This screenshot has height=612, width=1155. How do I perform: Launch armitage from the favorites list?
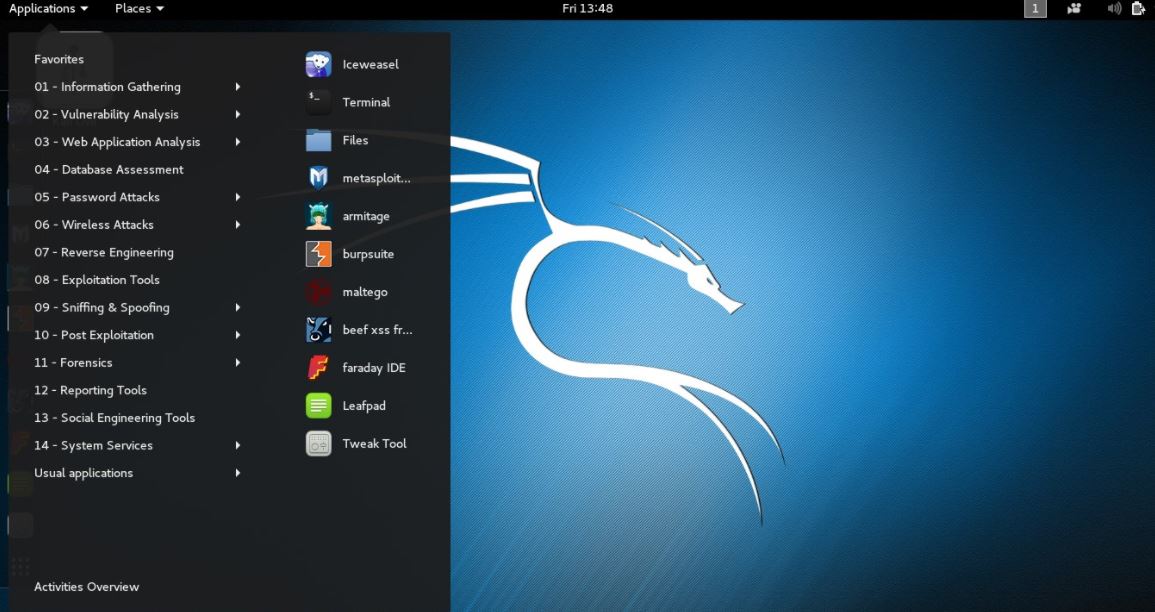pyautogui.click(x=318, y=217)
